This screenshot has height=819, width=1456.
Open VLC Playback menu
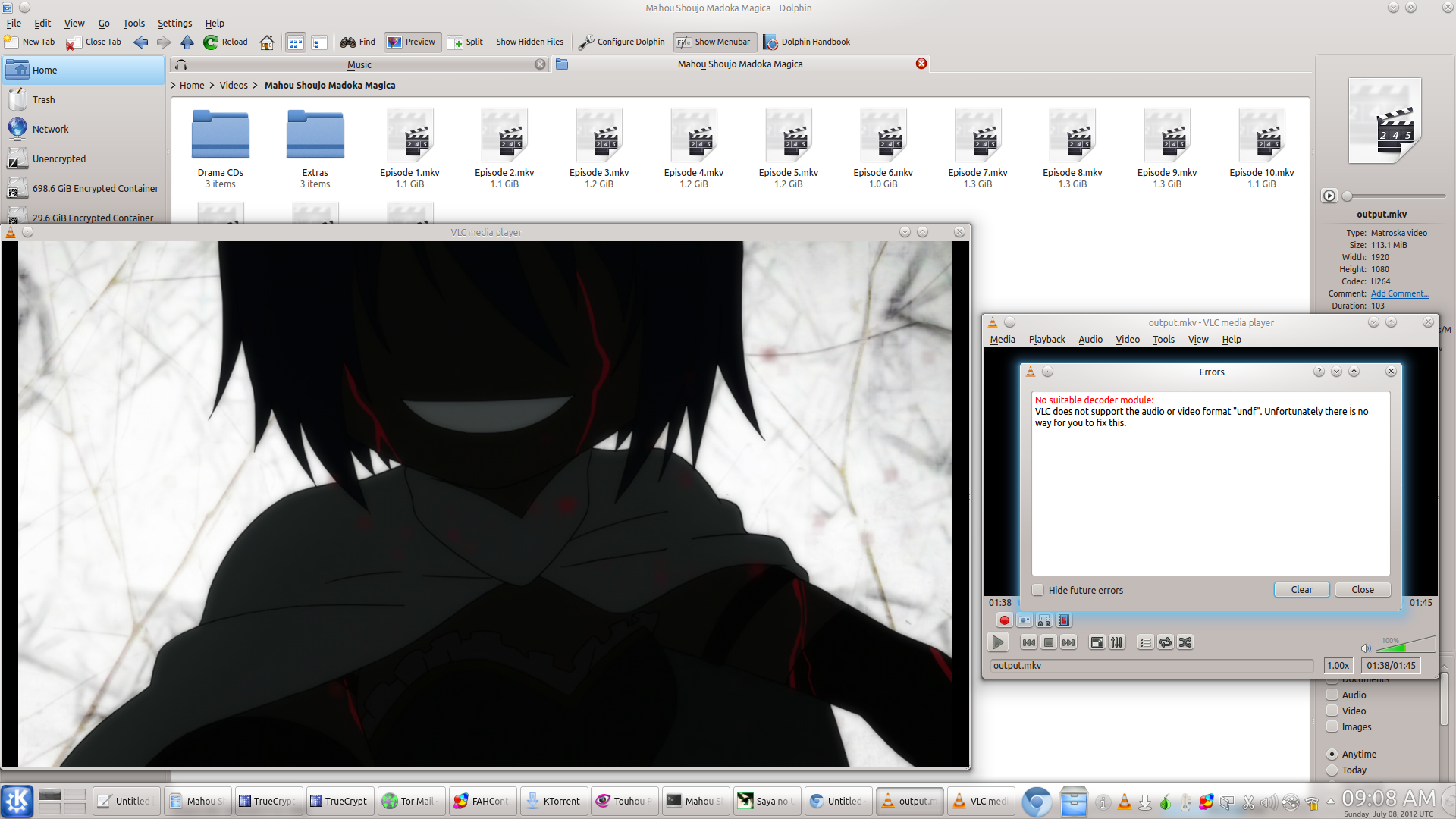tap(1046, 340)
